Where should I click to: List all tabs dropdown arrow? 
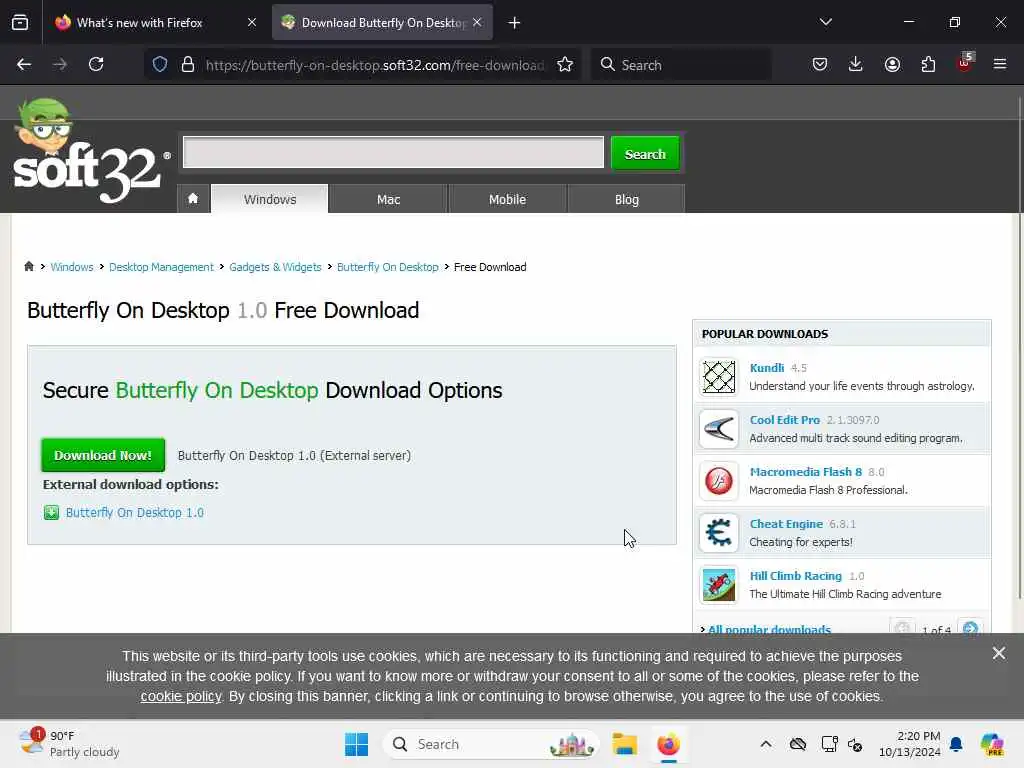point(825,22)
